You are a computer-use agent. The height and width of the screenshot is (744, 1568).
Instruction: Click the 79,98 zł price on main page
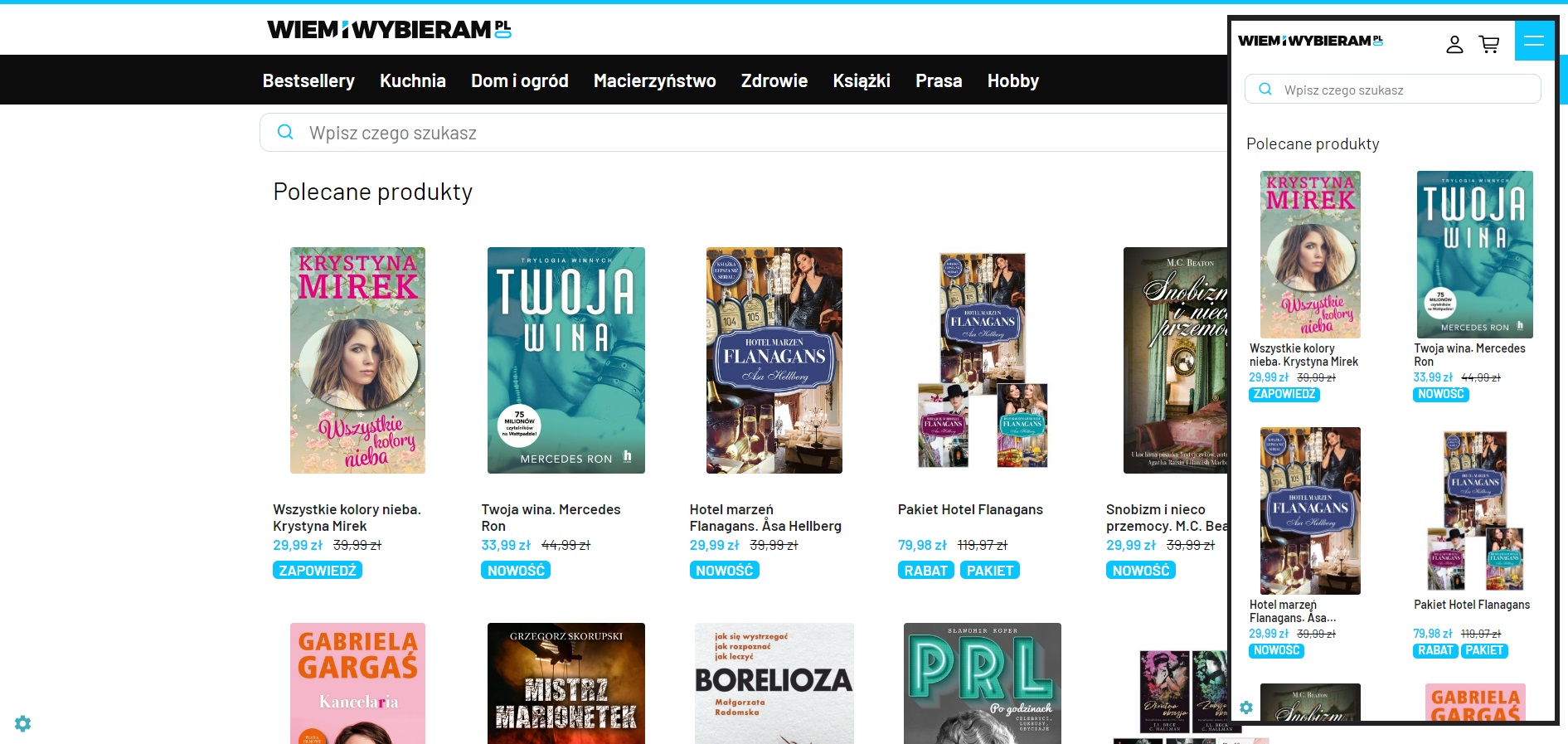tap(922, 545)
